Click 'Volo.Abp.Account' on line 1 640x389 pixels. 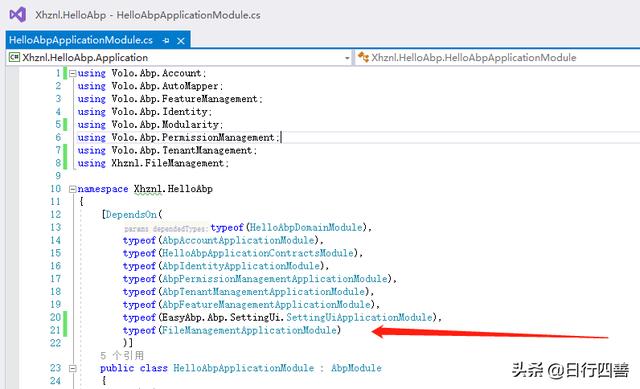click(x=156, y=73)
